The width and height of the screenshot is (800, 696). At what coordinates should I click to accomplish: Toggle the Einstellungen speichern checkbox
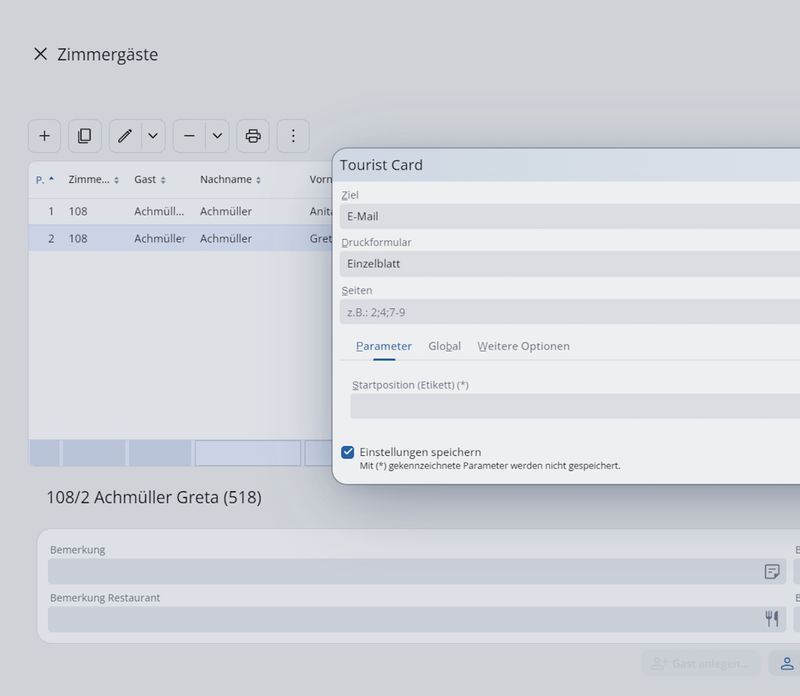[348, 452]
